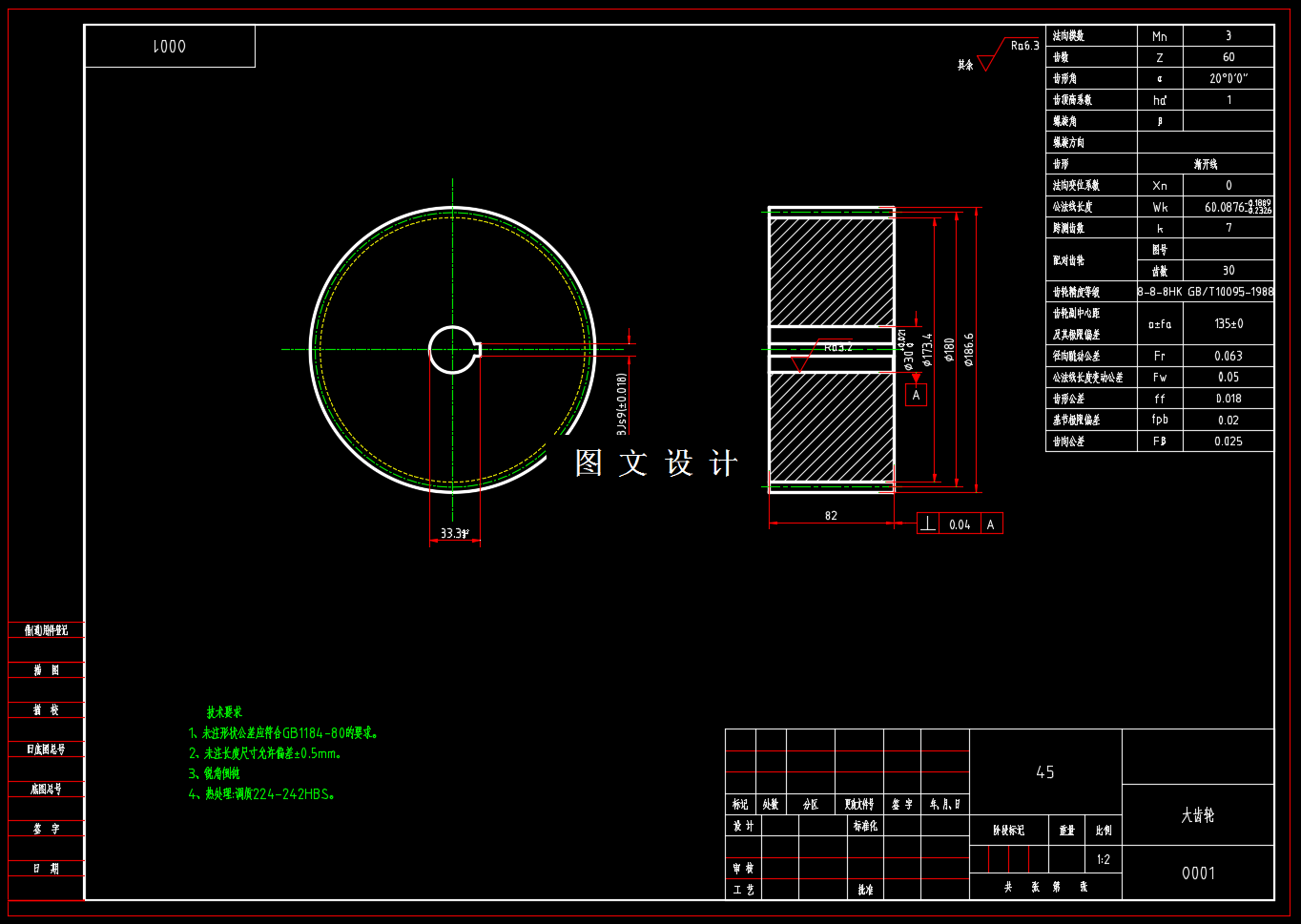The width and height of the screenshot is (1301, 924).
Task: Select the center distance value "135±0"
Action: pos(1229,324)
